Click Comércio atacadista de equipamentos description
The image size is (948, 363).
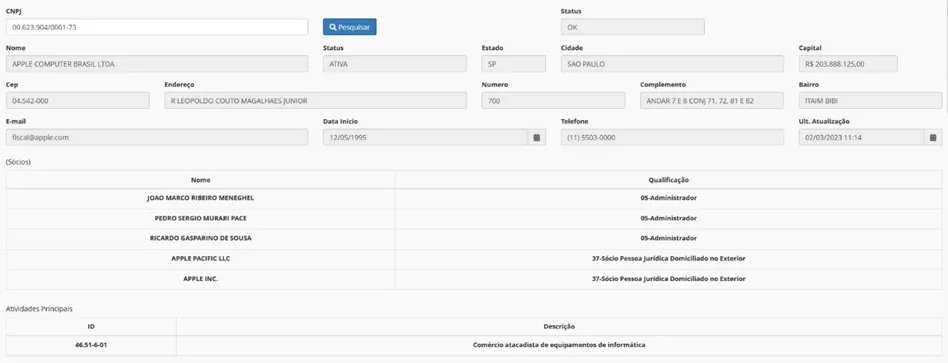coord(559,345)
